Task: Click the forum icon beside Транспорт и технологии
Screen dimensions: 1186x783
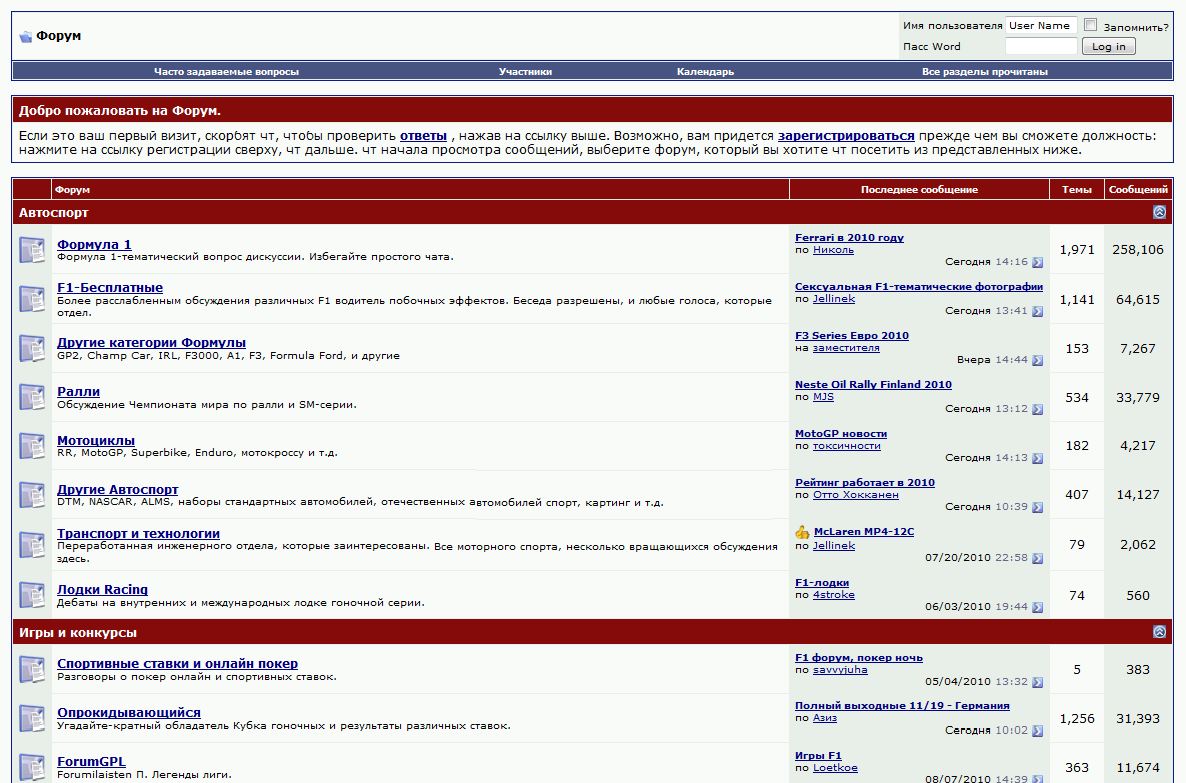Action: click(32, 545)
